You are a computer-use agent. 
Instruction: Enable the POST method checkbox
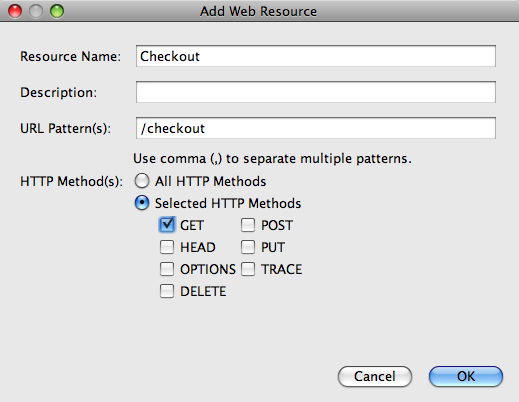pyautogui.click(x=248, y=225)
